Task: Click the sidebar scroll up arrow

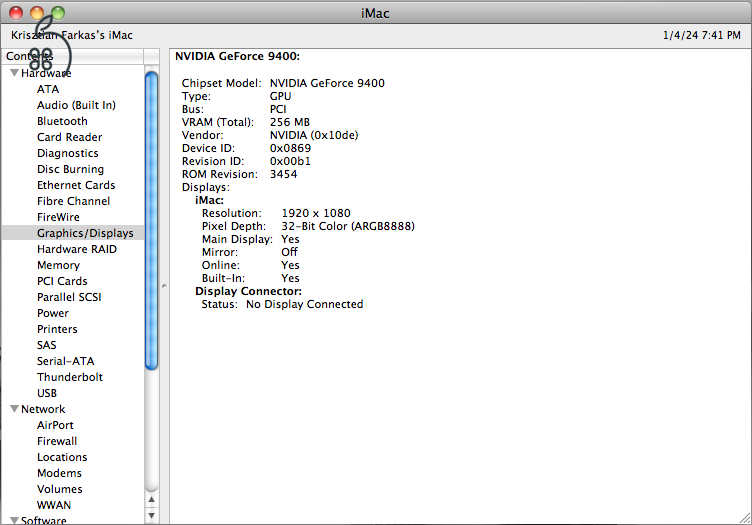Action: pyautogui.click(x=152, y=500)
